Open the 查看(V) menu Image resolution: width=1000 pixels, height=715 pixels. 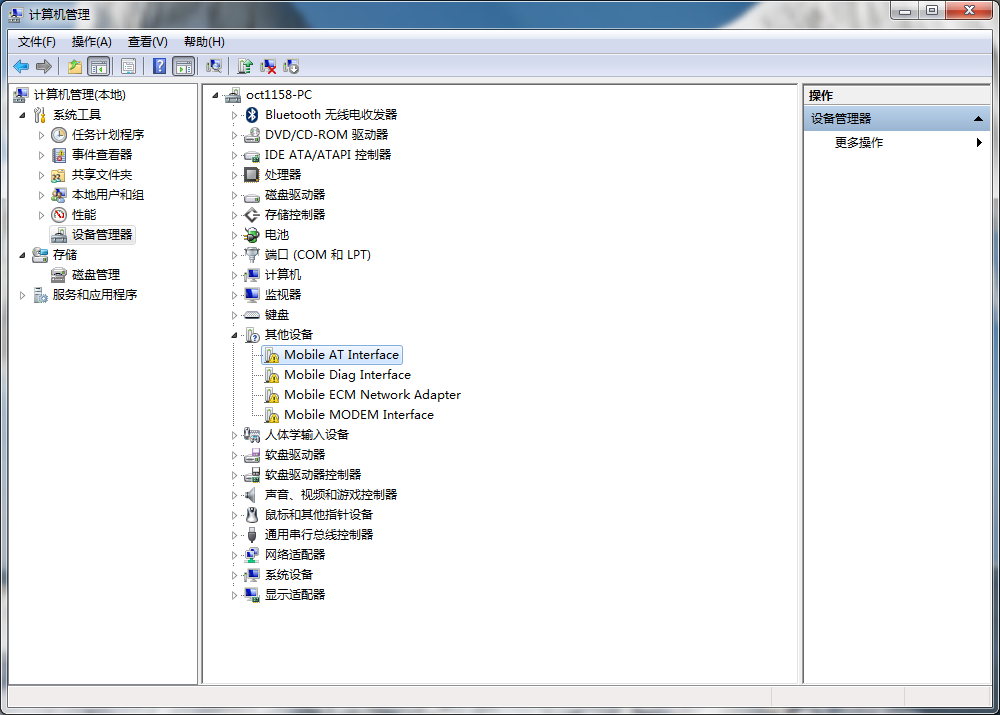click(147, 42)
